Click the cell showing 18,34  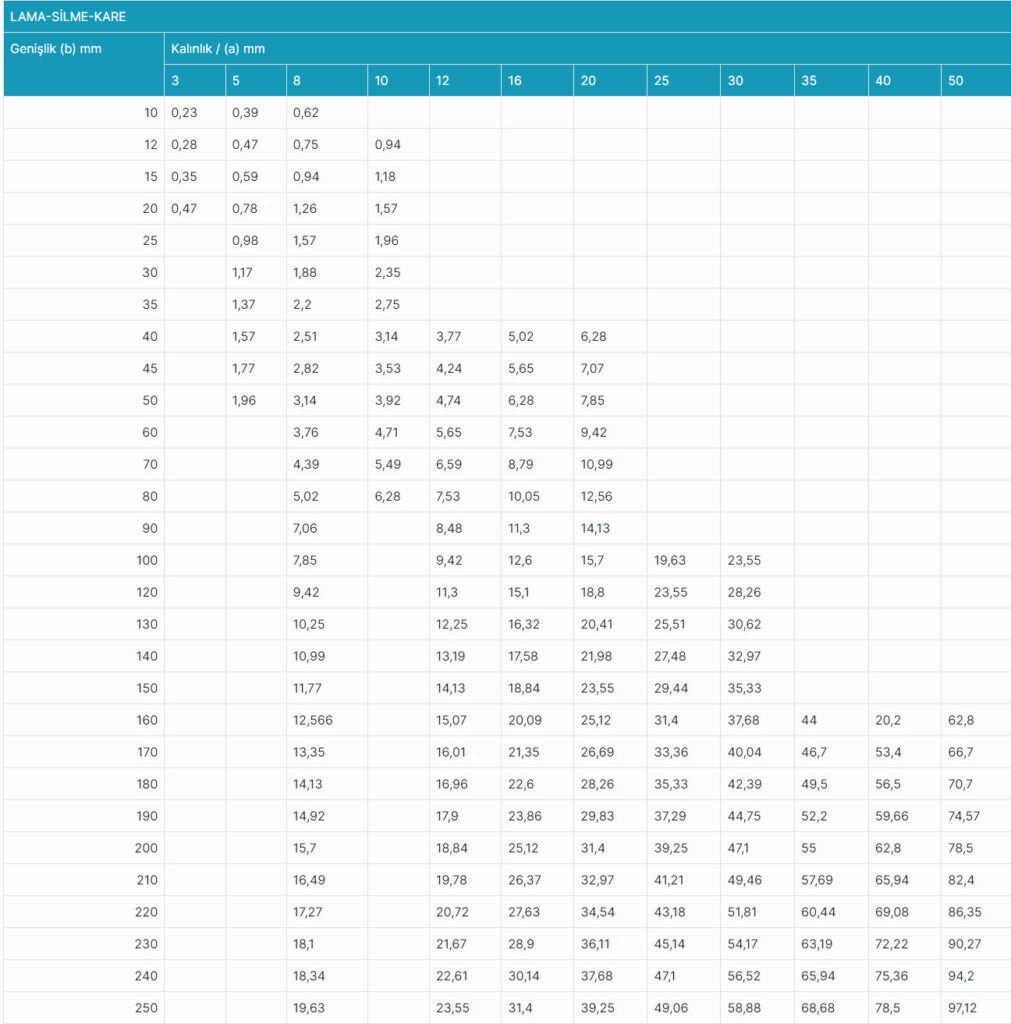[309, 976]
